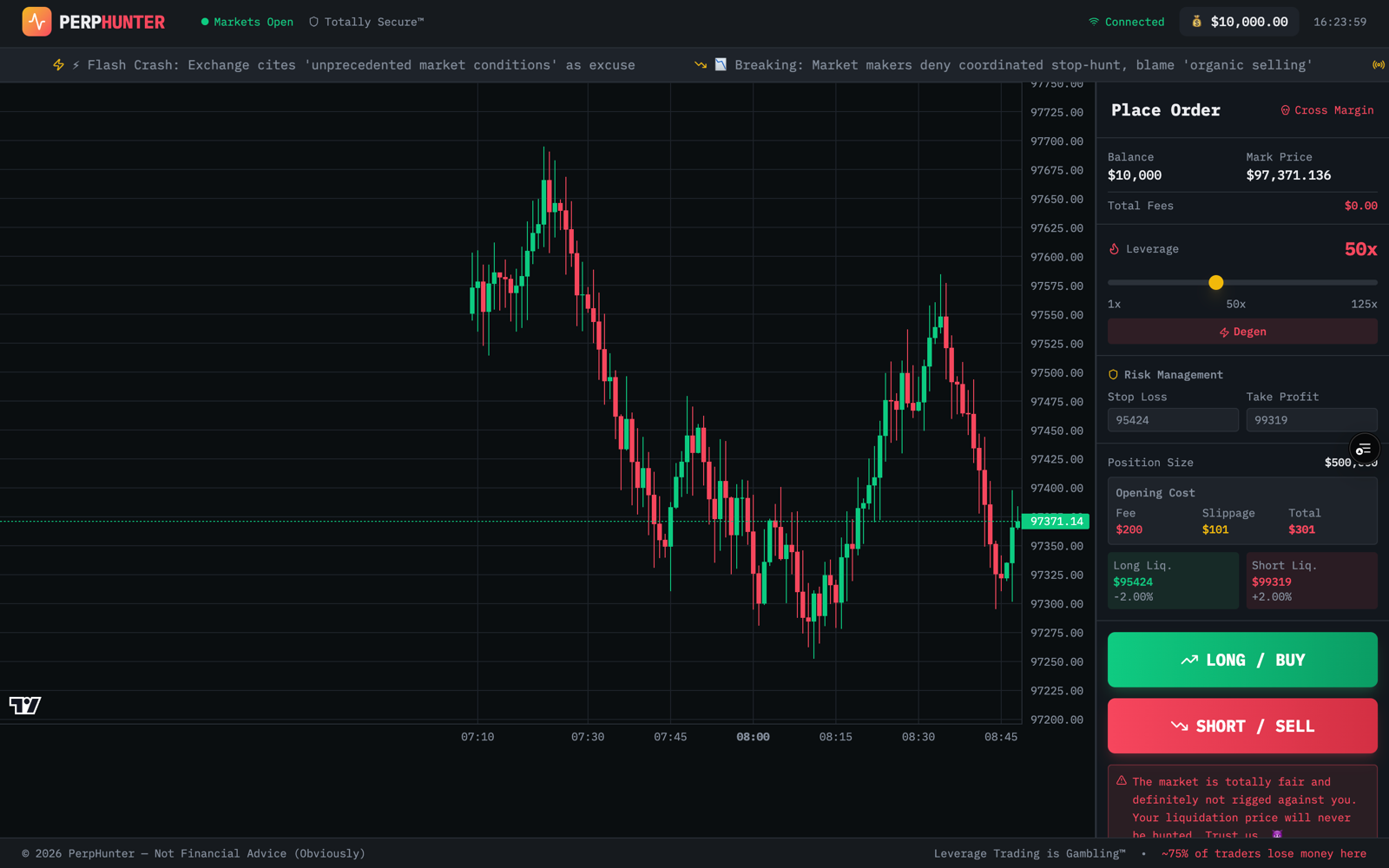Click the 97371.14 current price label

click(1056, 522)
